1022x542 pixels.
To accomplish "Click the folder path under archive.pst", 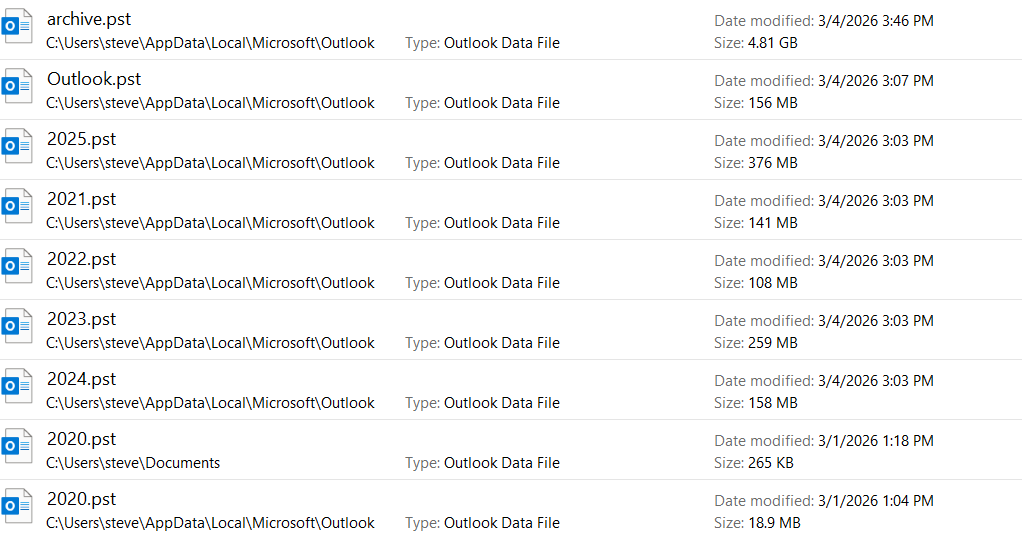I will click(211, 43).
